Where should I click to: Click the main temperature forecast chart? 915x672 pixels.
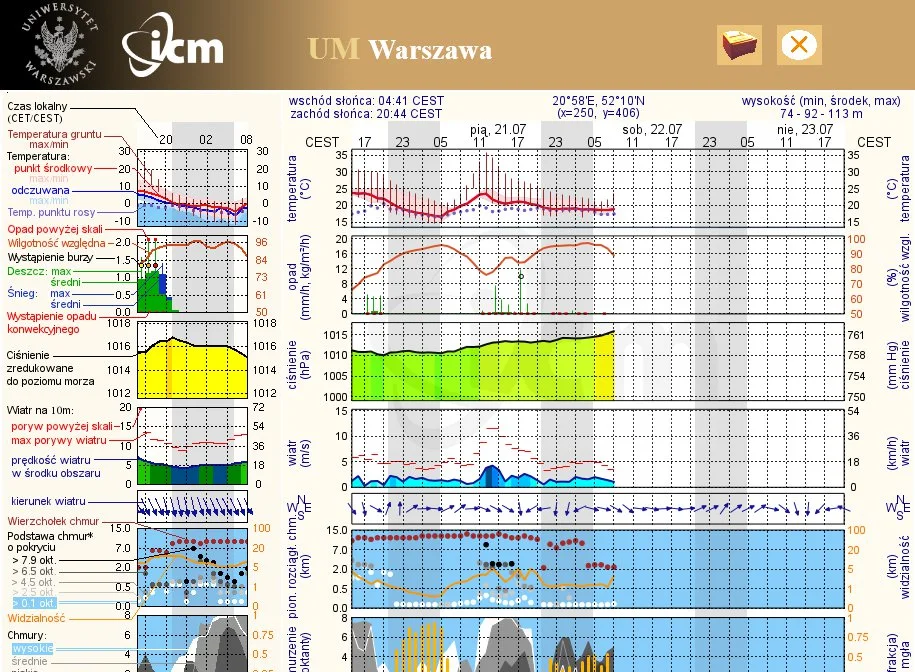598,188
